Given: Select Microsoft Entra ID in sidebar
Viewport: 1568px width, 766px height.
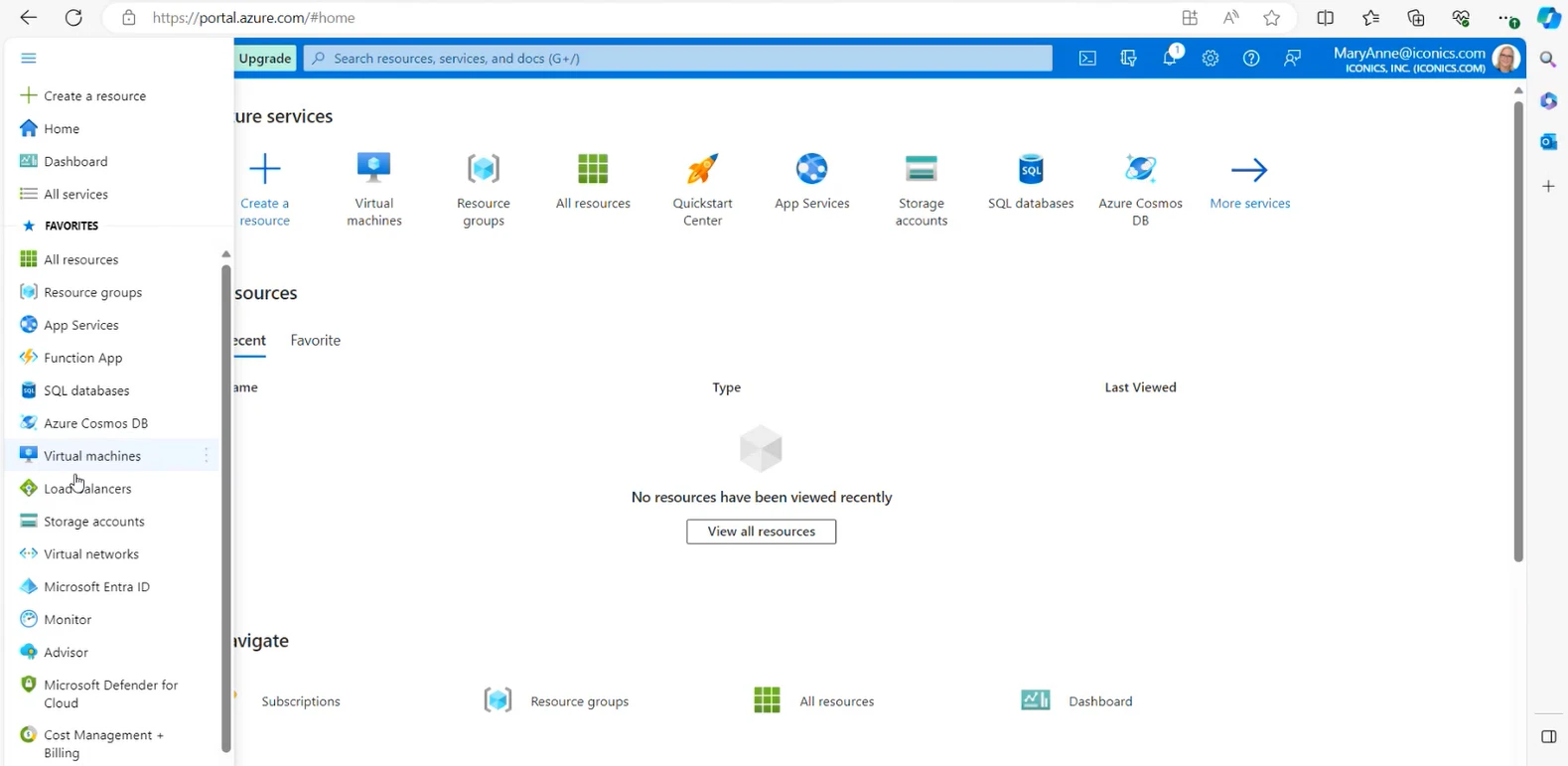Looking at the screenshot, I should 96,587.
